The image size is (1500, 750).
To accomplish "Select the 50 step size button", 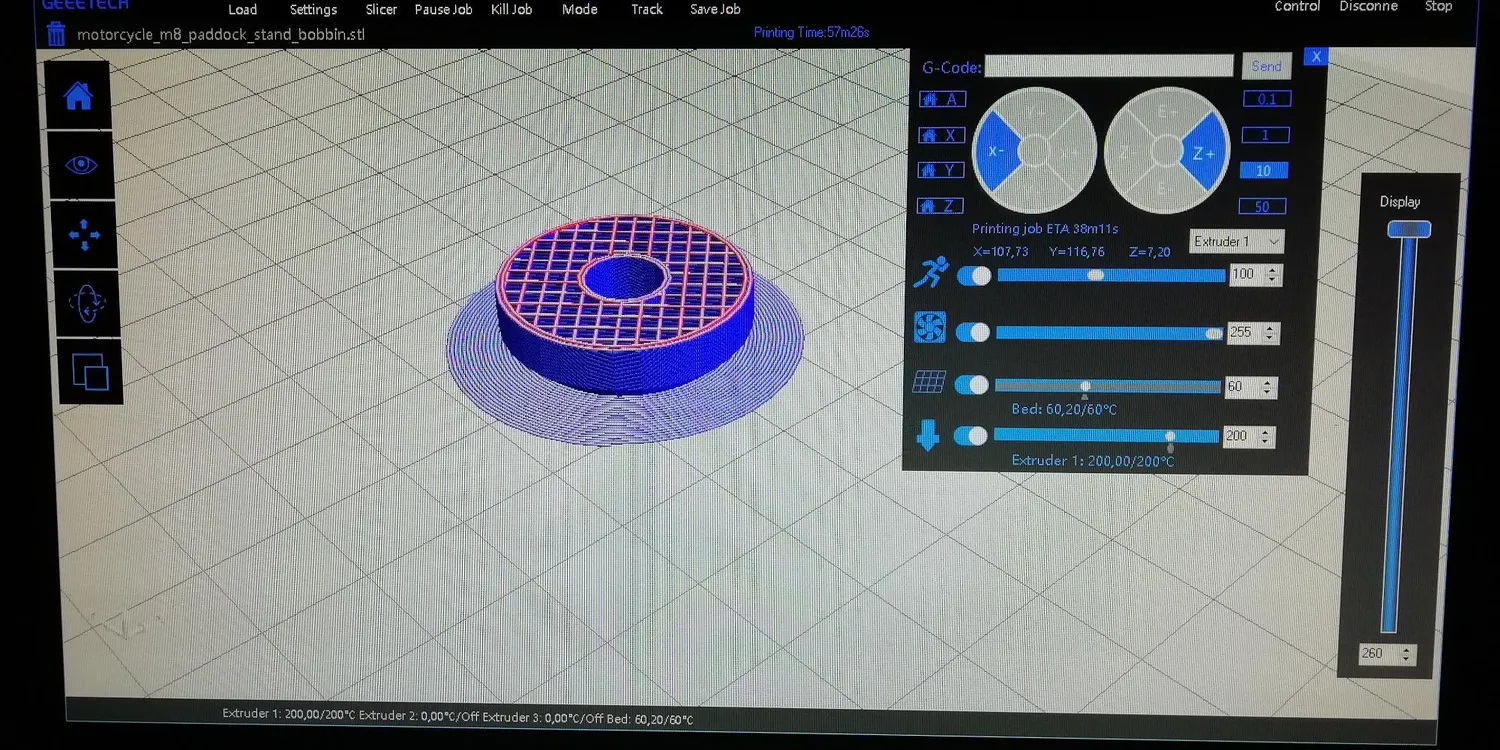I will coord(1262,207).
